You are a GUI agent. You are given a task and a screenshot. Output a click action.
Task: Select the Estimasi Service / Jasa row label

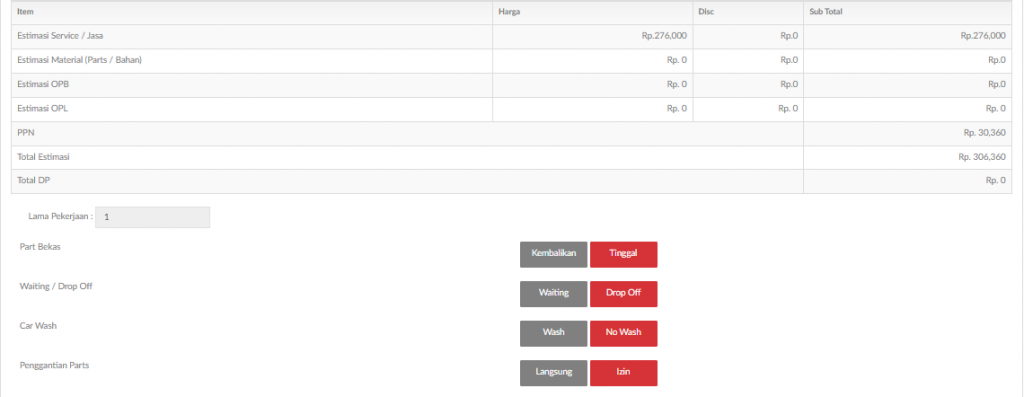60,36
